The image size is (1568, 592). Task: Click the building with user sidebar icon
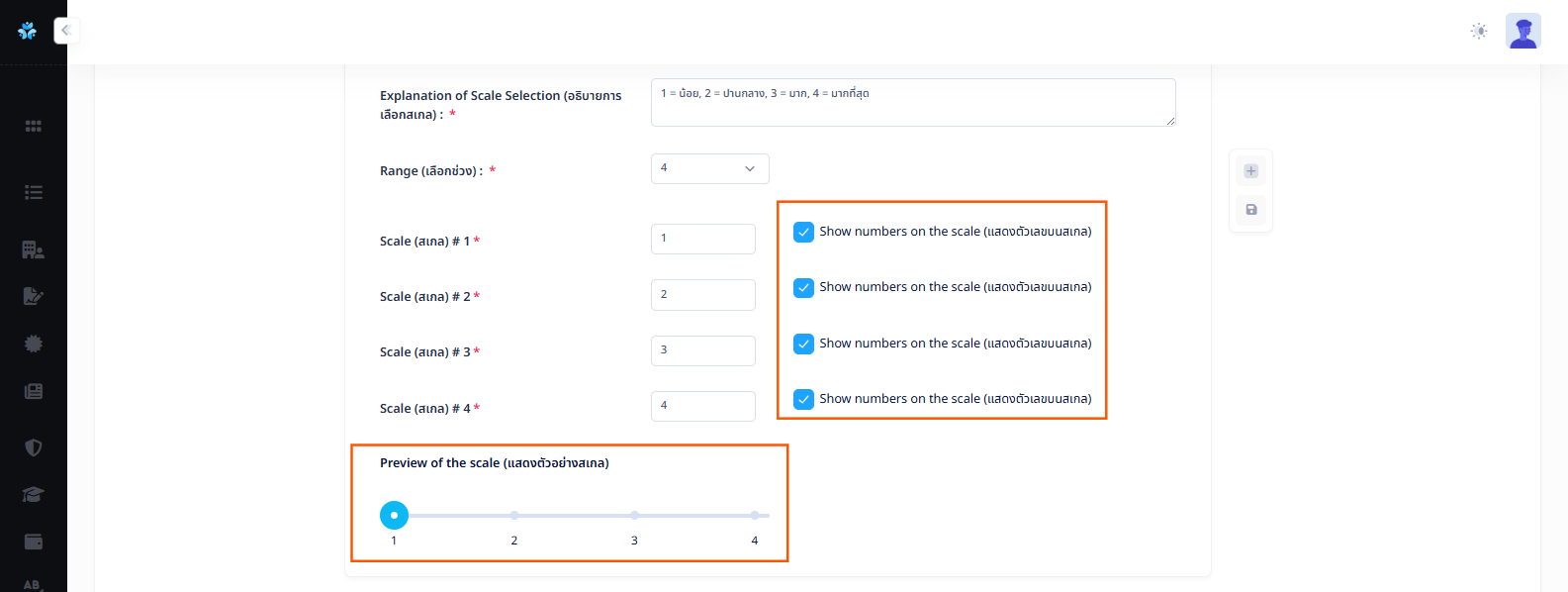click(33, 249)
